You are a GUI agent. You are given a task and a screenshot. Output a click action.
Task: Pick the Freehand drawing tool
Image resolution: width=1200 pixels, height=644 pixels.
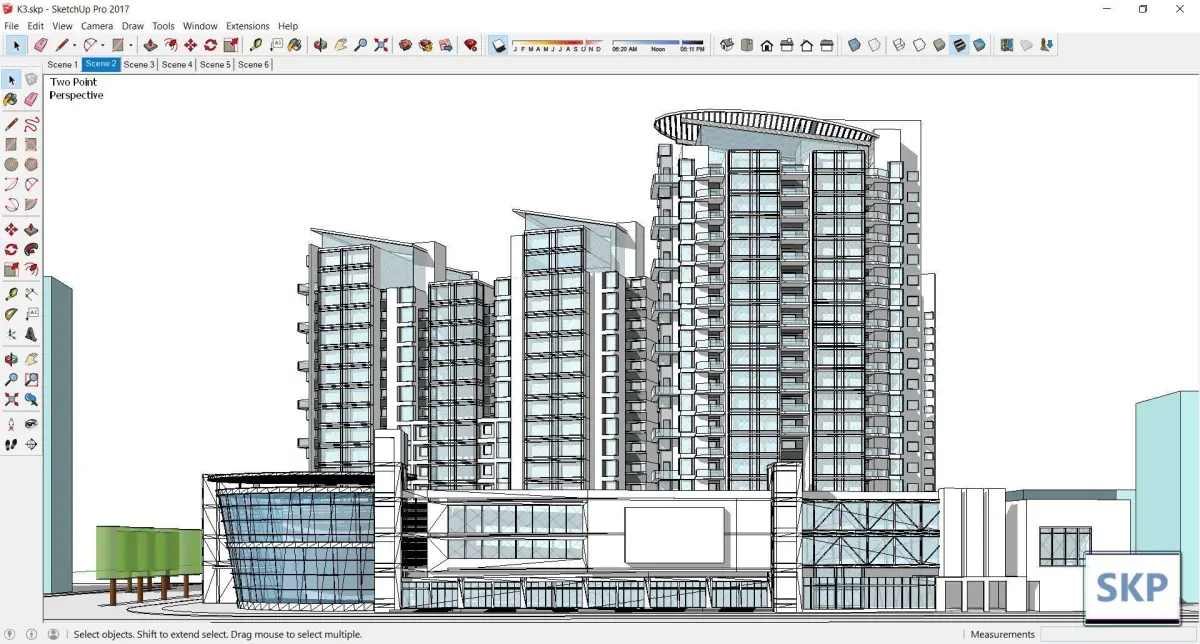(31, 125)
